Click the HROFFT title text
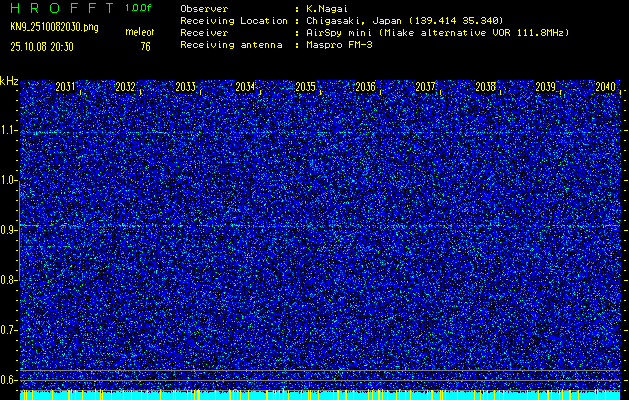This screenshot has width=629, height=400. (x=60, y=8)
